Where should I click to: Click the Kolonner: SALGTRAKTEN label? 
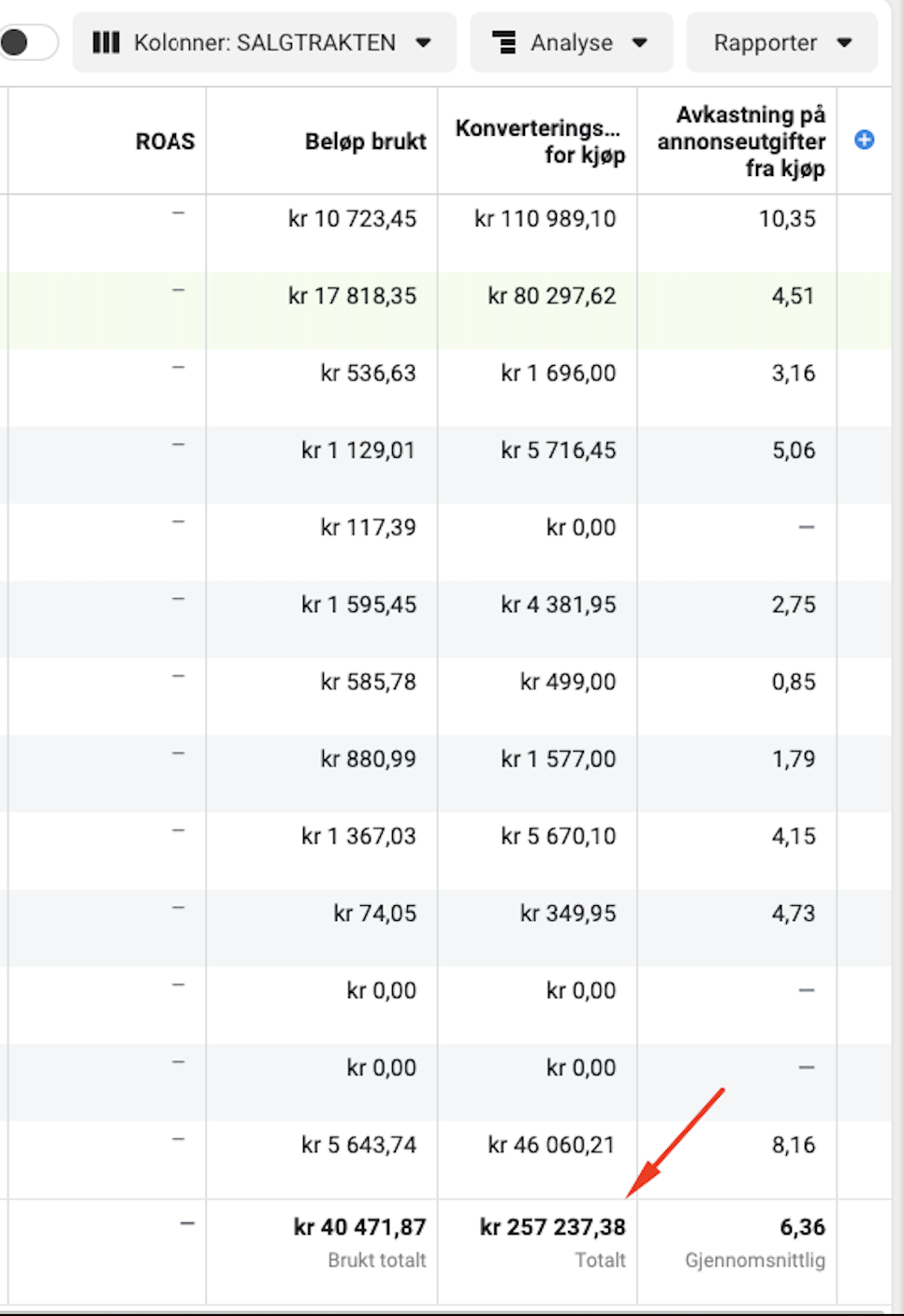264,42
